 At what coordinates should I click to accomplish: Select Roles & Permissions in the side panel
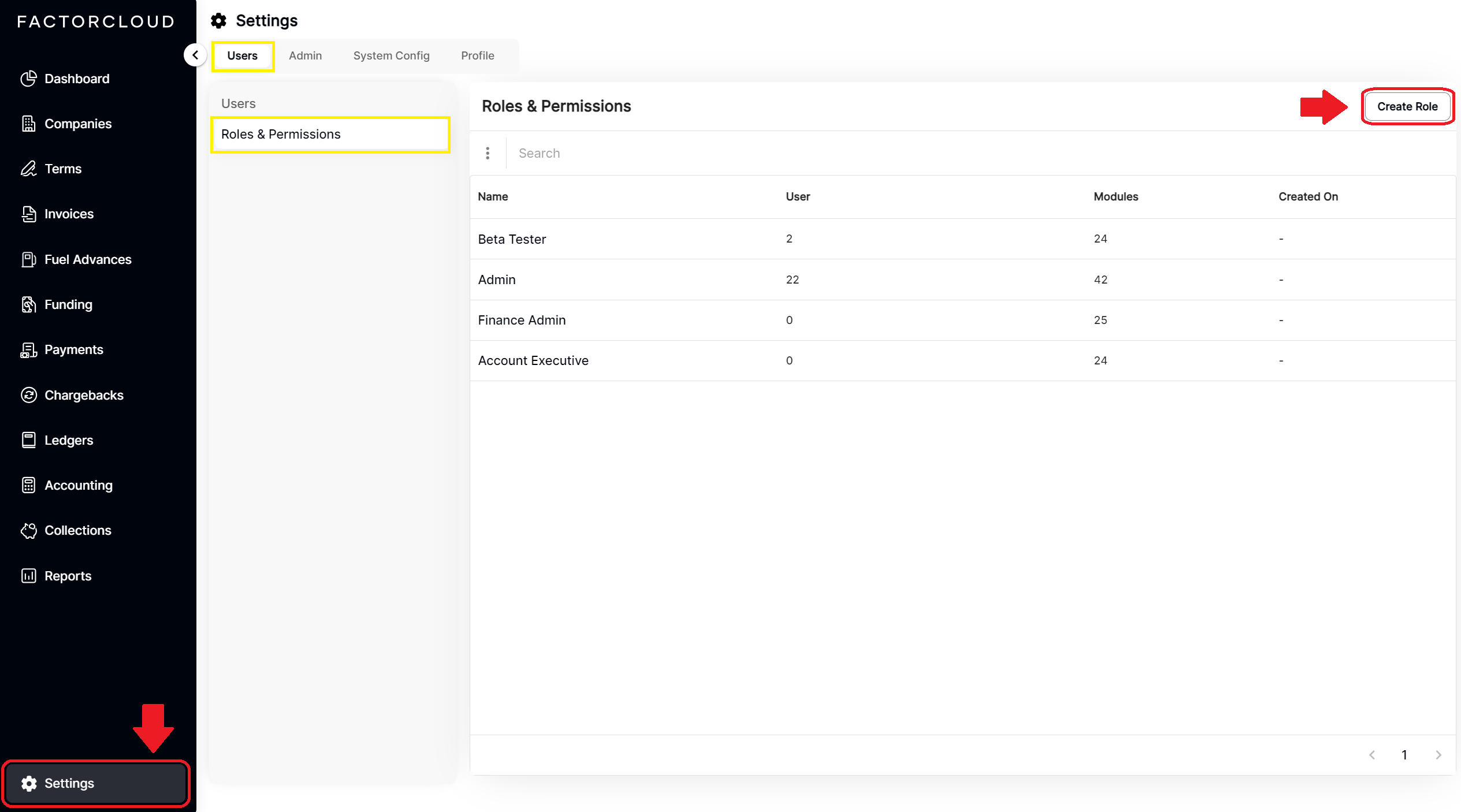(x=281, y=134)
